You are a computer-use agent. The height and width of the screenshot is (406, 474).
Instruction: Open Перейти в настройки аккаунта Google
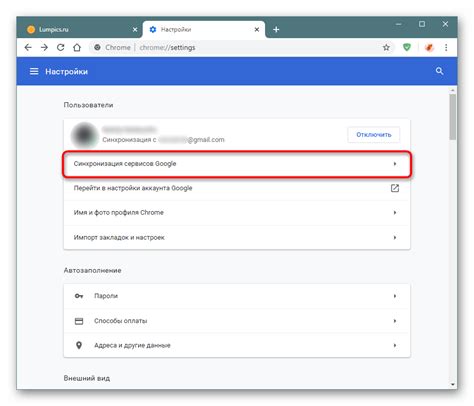[x=237, y=188]
